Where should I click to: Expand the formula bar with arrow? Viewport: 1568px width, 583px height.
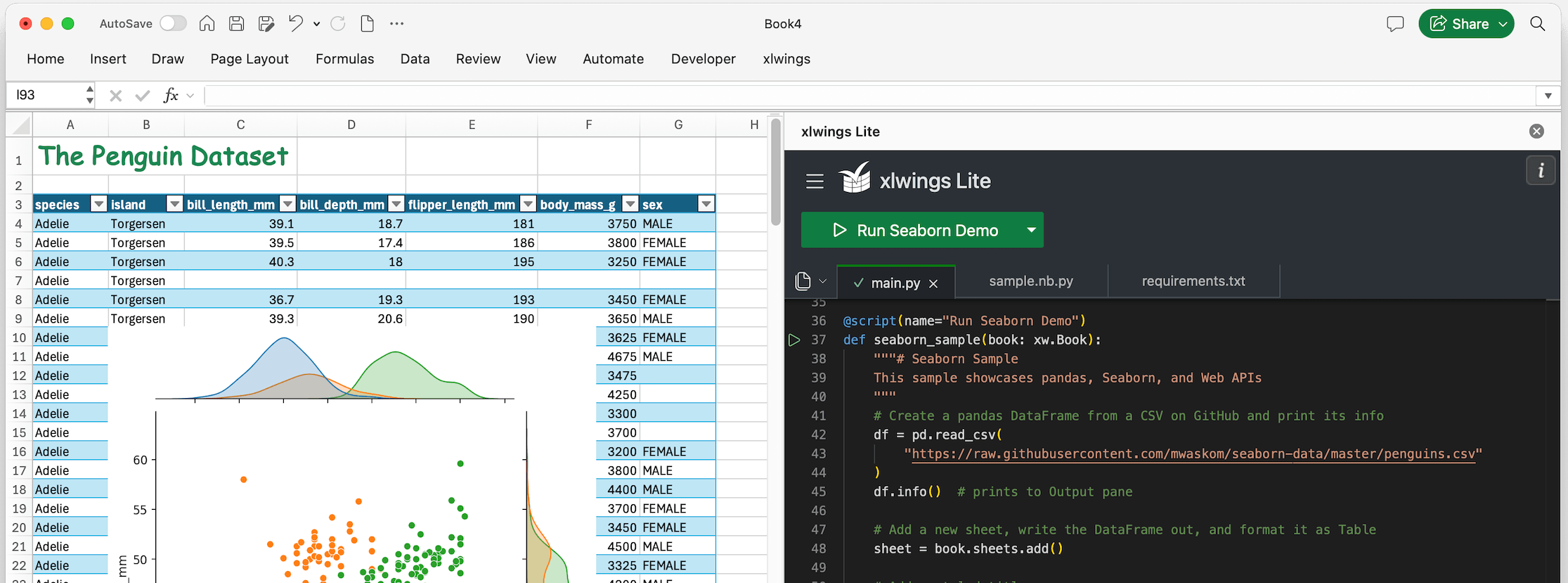(1548, 96)
